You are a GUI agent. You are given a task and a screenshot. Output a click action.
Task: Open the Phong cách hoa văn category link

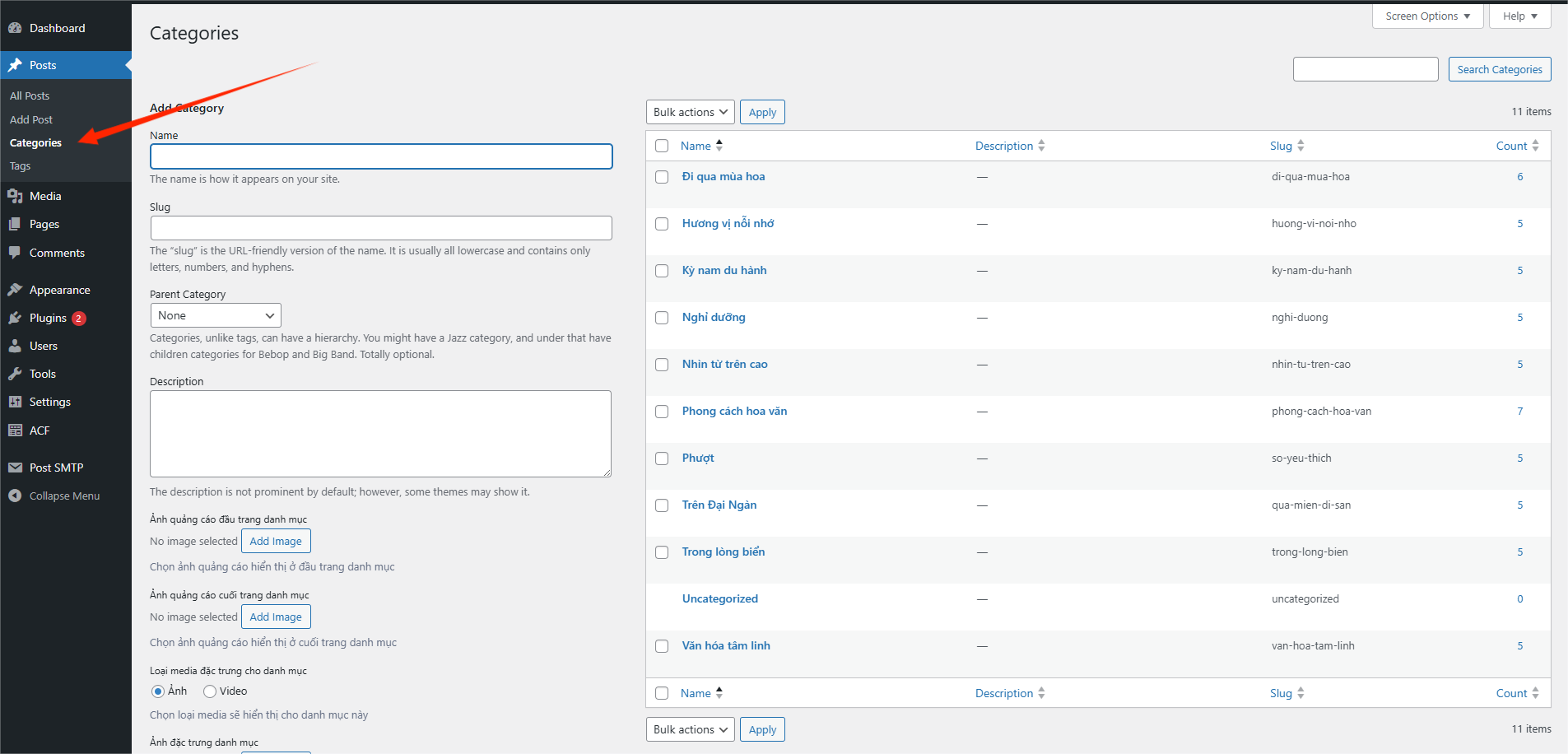click(x=734, y=411)
